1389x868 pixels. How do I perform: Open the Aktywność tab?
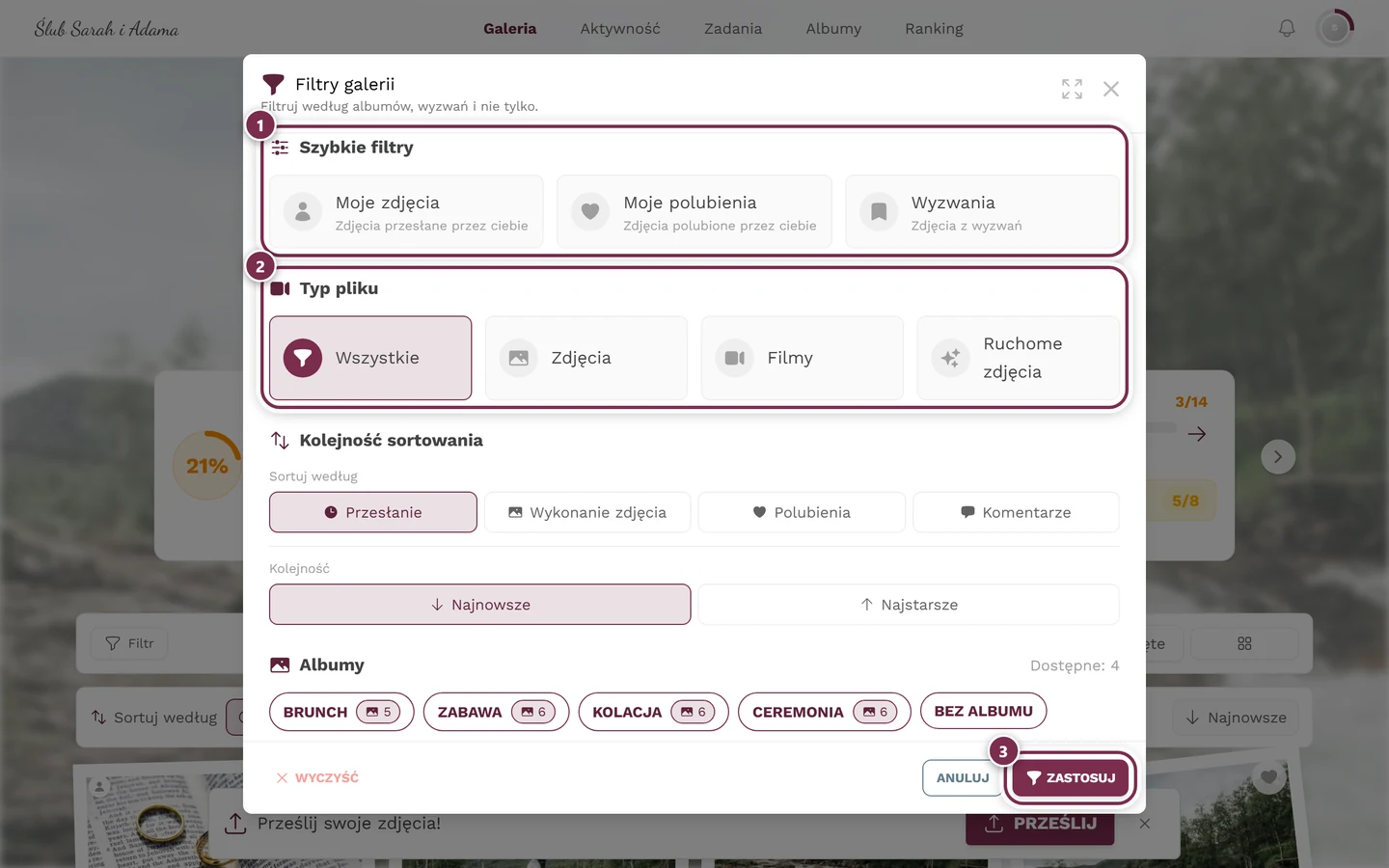[620, 29]
